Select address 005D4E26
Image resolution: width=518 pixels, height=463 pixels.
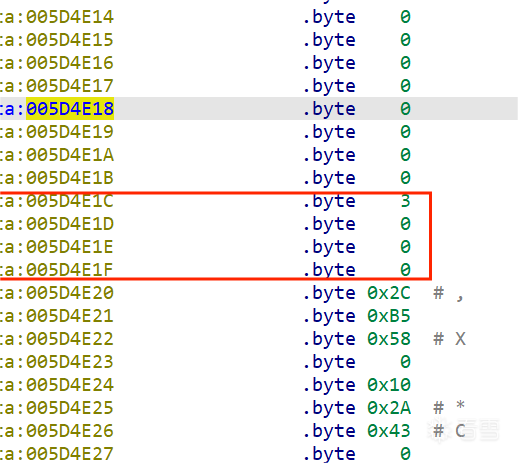(70, 431)
